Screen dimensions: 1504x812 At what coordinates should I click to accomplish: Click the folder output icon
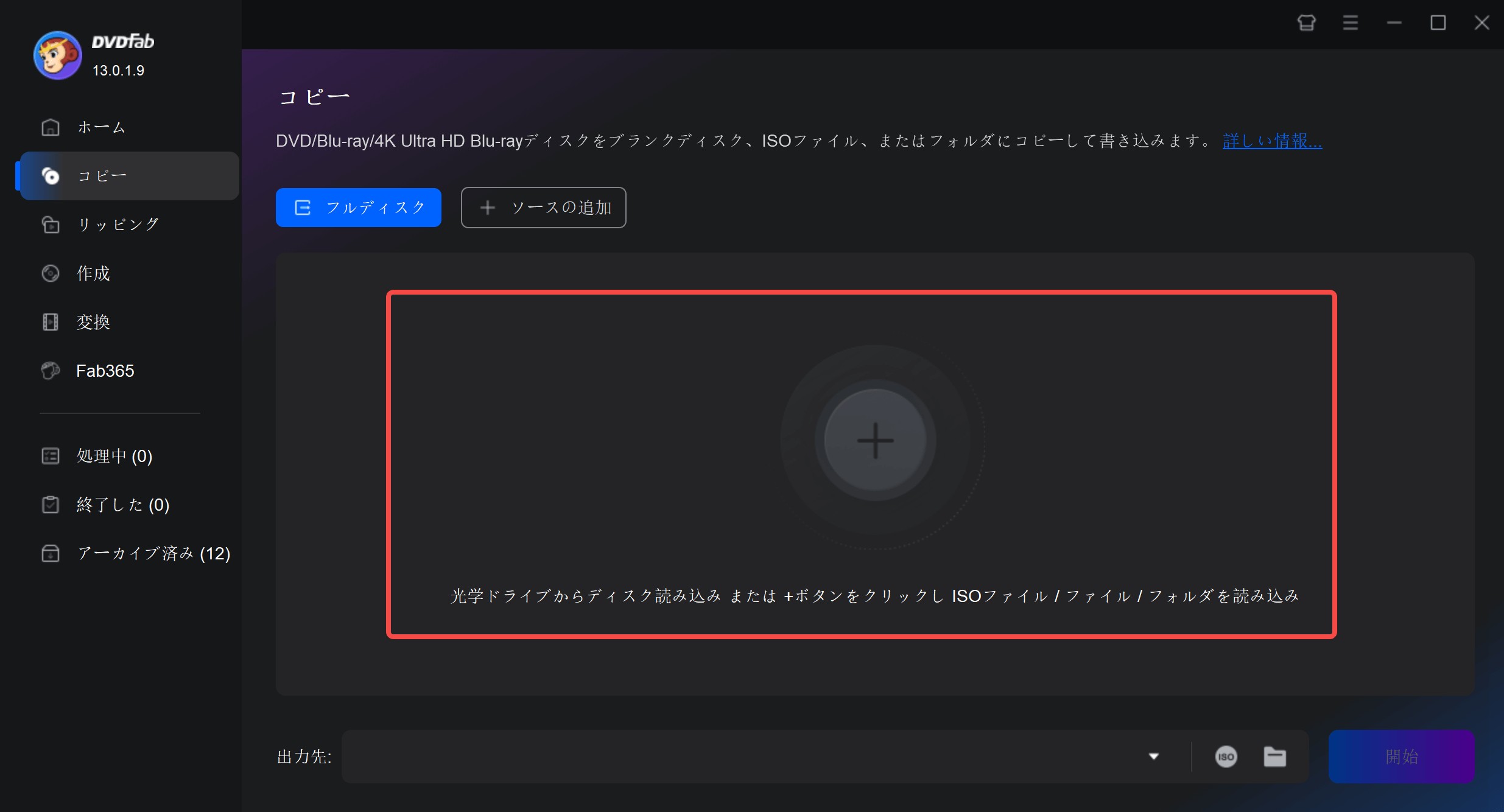pyautogui.click(x=1274, y=757)
